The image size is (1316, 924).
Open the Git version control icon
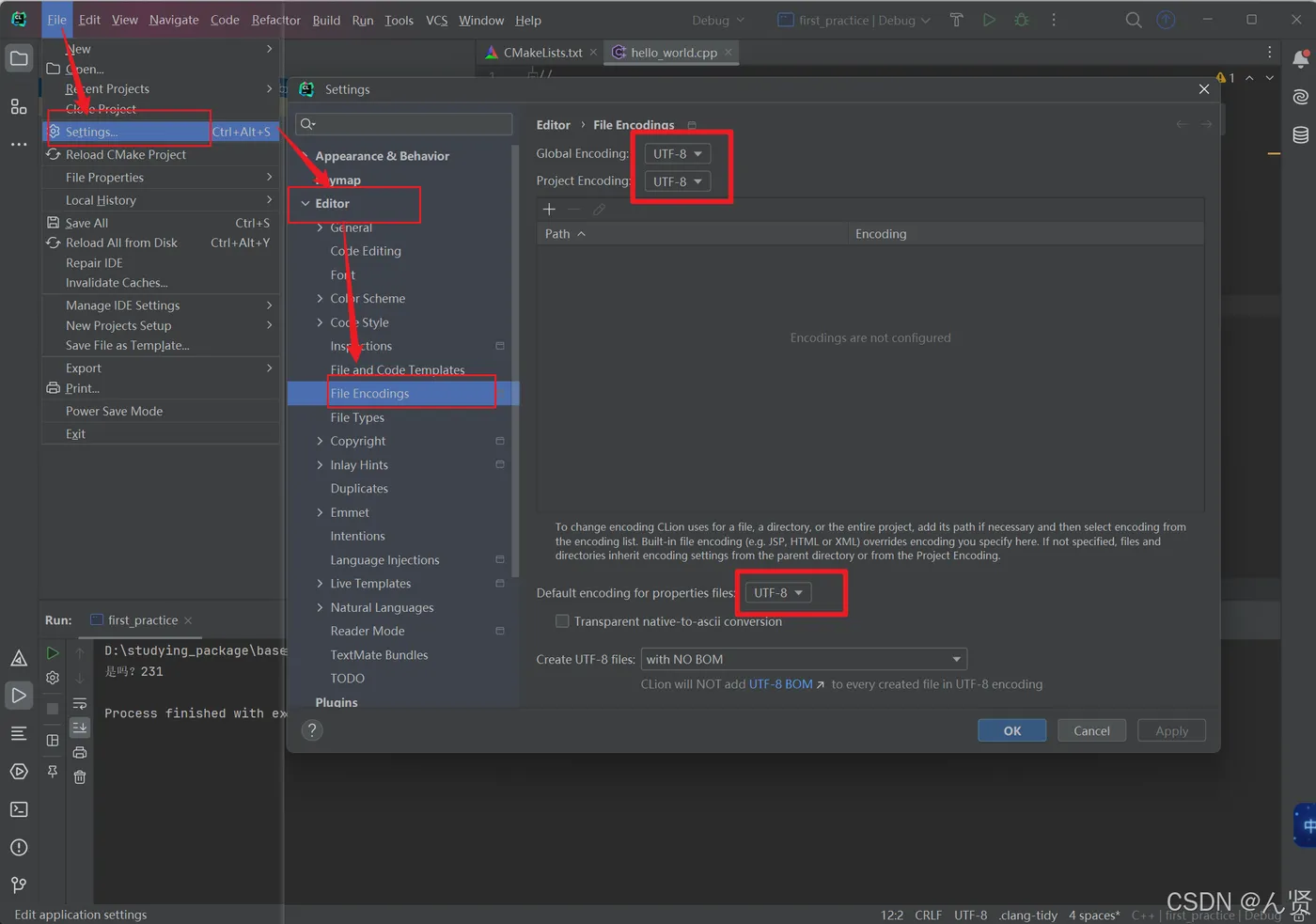pos(19,885)
